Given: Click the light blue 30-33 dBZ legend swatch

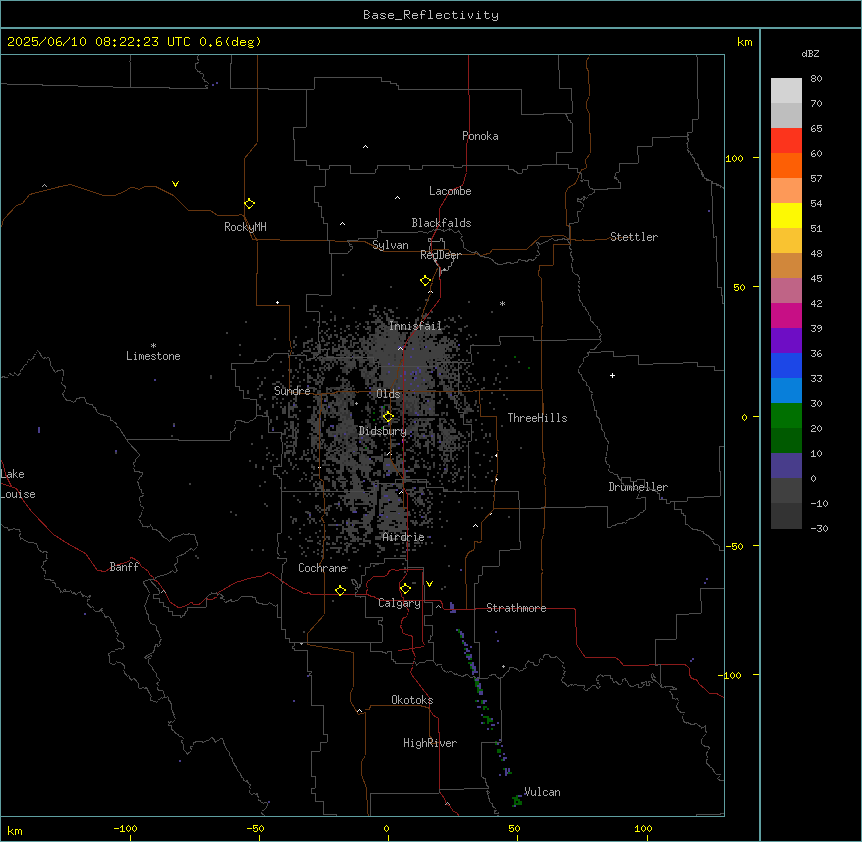Looking at the screenshot, I should pyautogui.click(x=786, y=390).
